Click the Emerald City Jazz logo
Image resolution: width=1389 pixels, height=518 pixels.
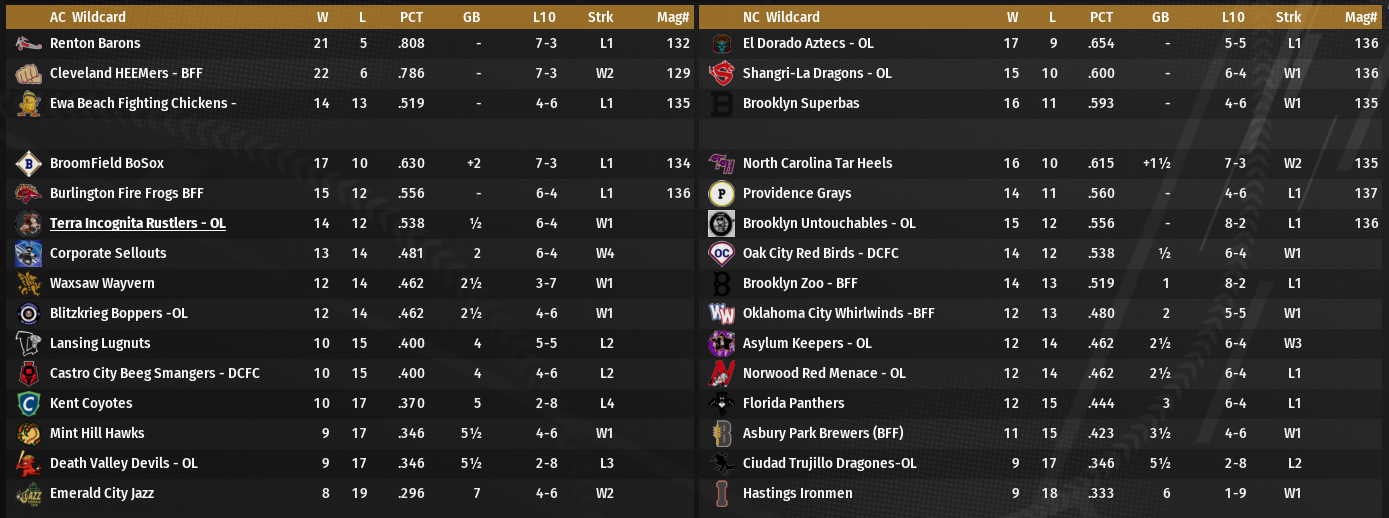[x=28, y=494]
